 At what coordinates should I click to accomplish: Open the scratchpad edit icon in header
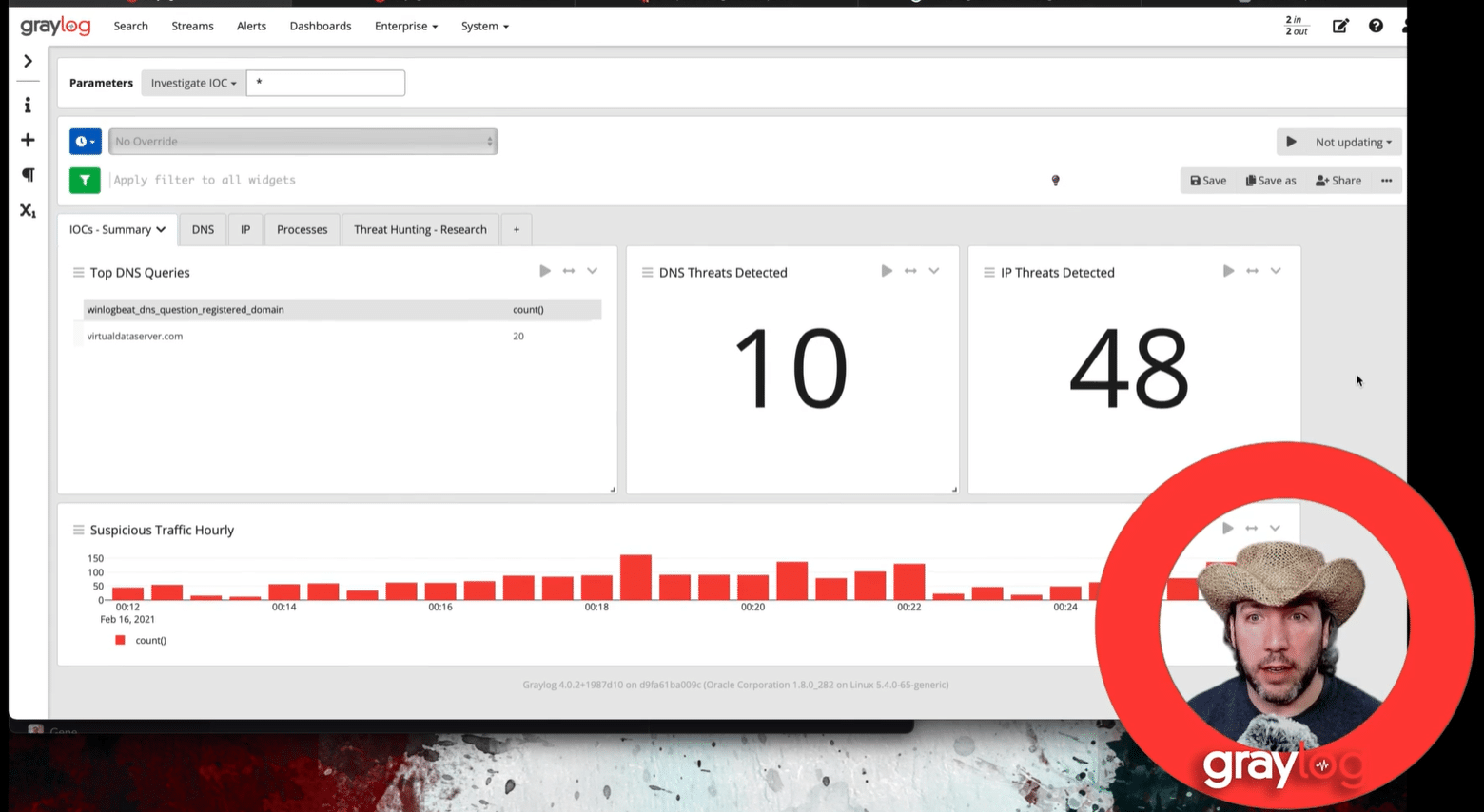tap(1340, 27)
